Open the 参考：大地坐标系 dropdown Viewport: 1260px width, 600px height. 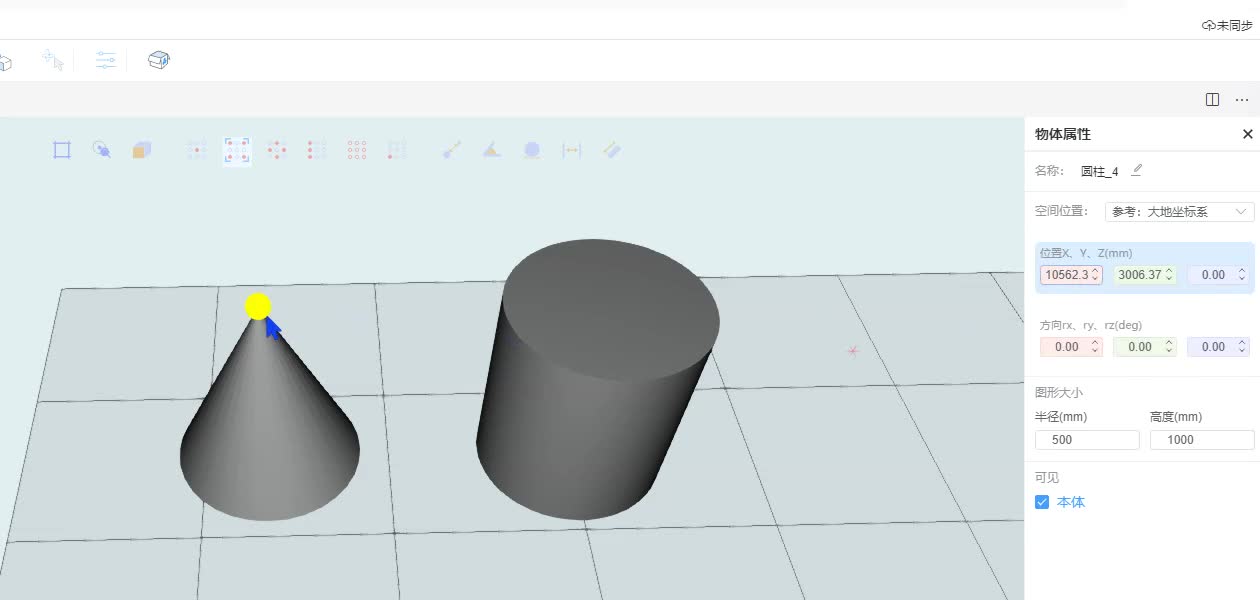tap(1179, 212)
